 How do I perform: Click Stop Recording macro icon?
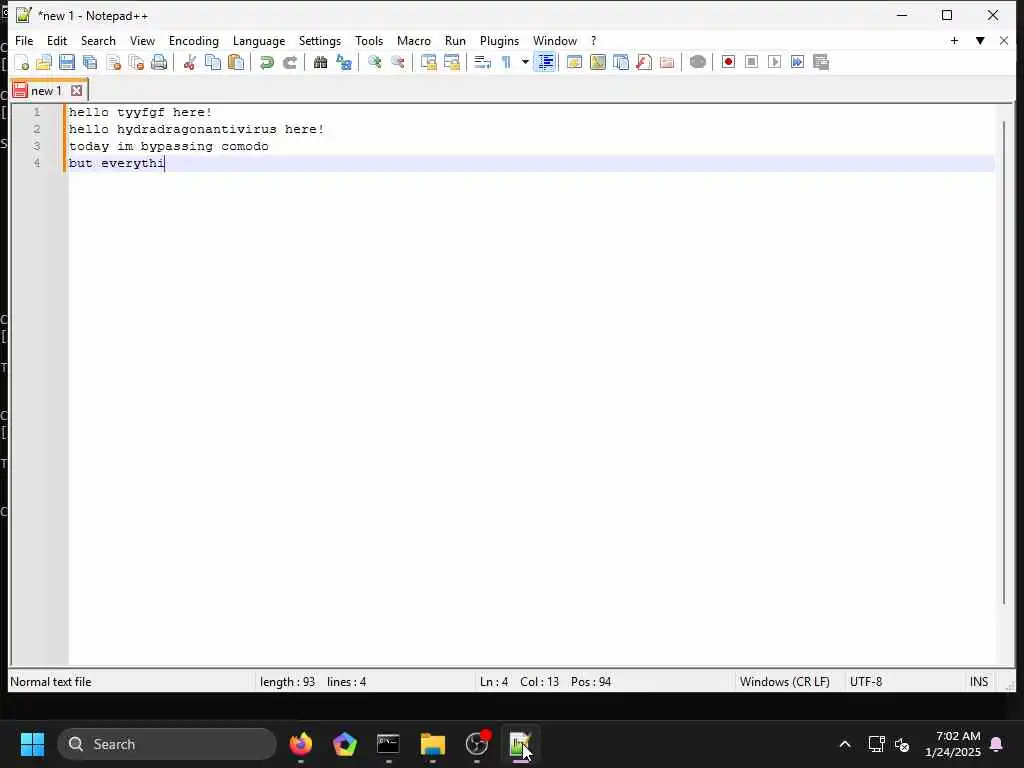[751, 63]
